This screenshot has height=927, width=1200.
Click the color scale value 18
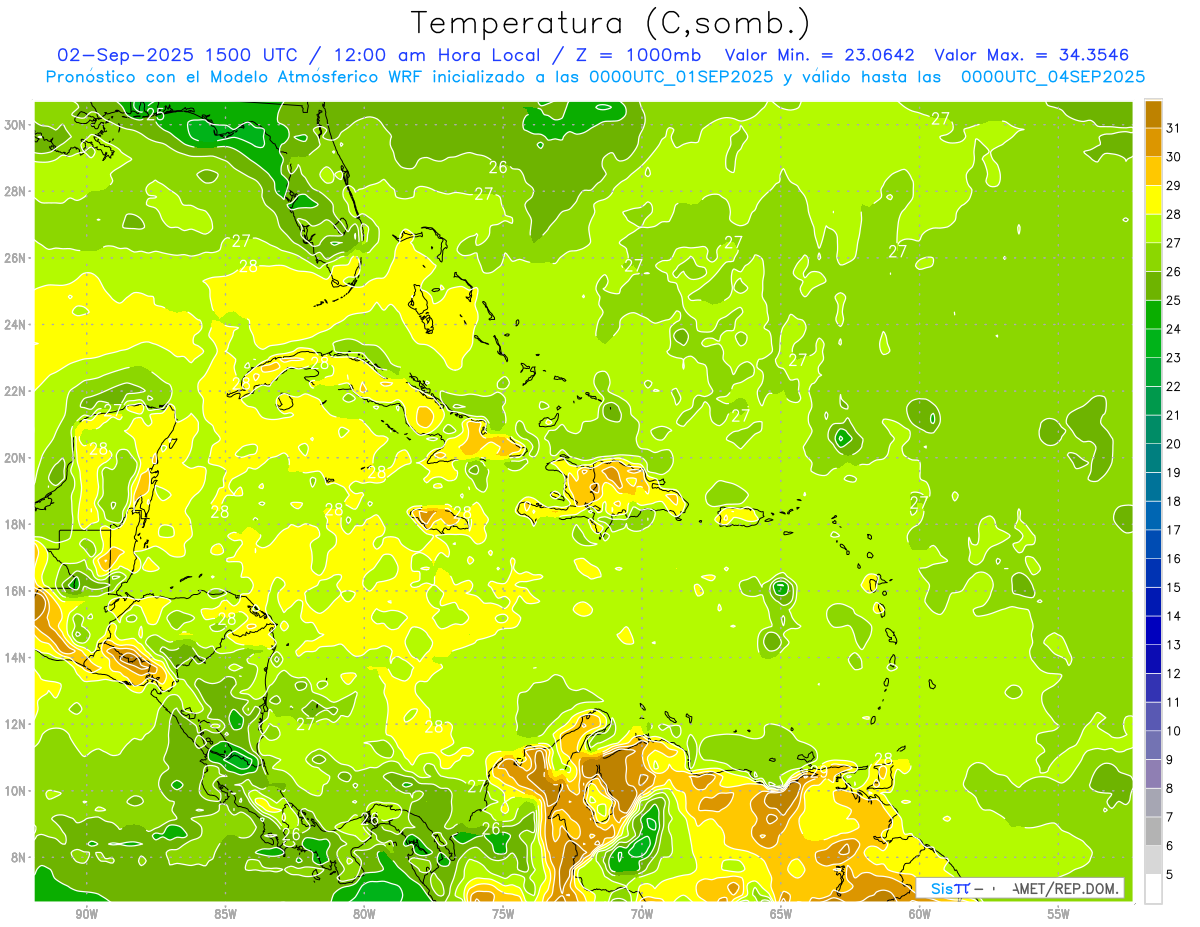tap(1174, 501)
